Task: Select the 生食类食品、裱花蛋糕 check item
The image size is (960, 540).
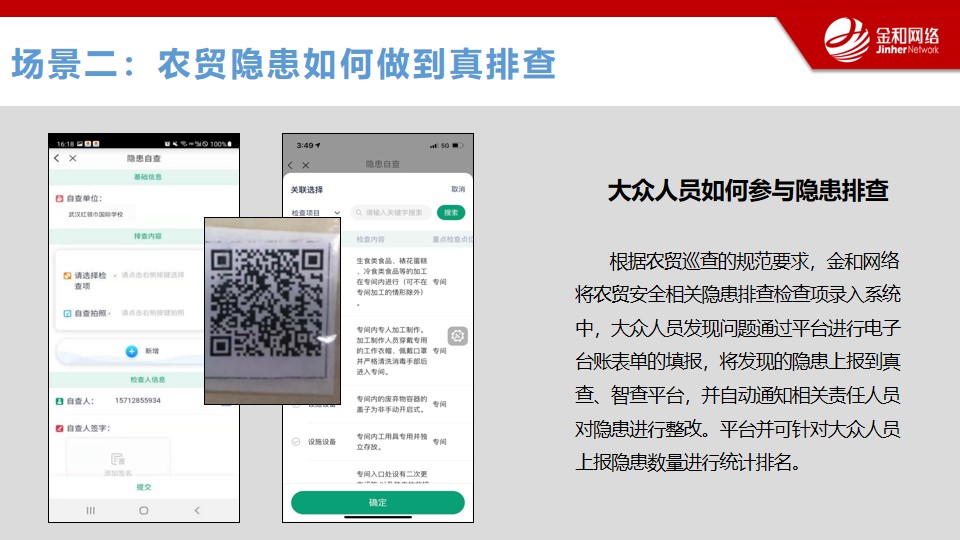Action: pos(392,282)
